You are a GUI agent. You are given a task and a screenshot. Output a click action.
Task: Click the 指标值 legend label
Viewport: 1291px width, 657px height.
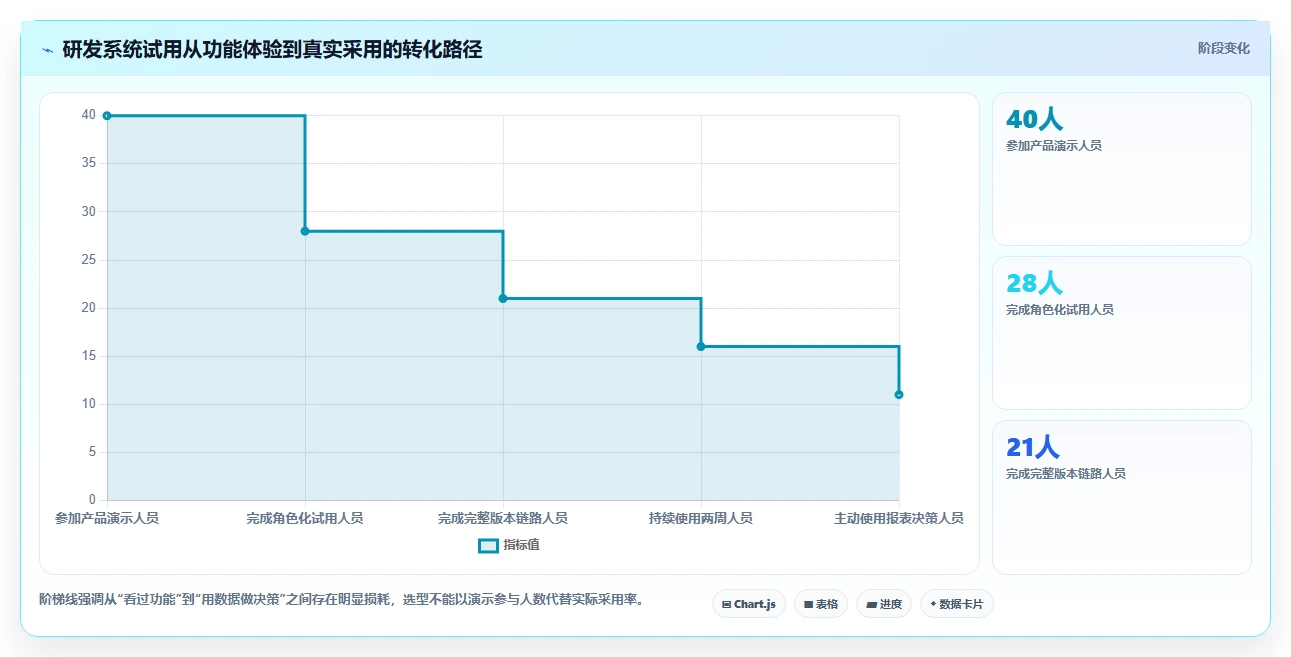point(521,545)
